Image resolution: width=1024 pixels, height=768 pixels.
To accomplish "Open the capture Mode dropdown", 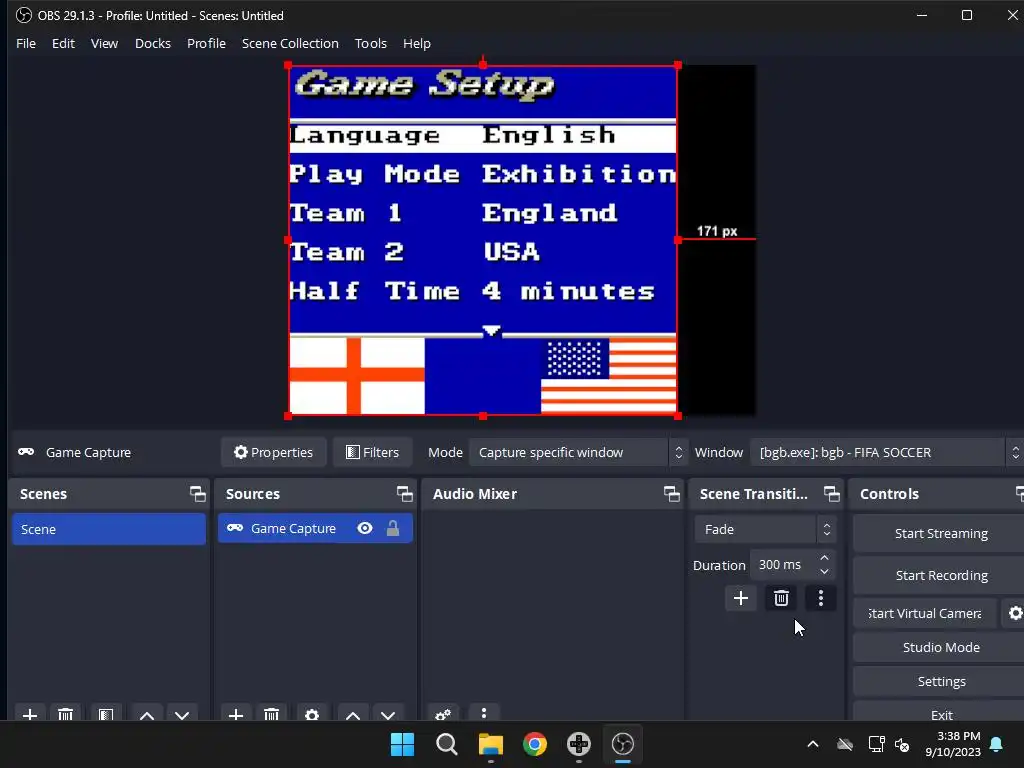I will coord(577,452).
